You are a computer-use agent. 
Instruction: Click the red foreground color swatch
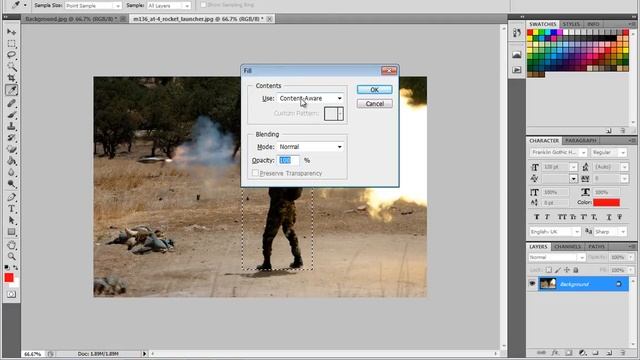point(9,278)
